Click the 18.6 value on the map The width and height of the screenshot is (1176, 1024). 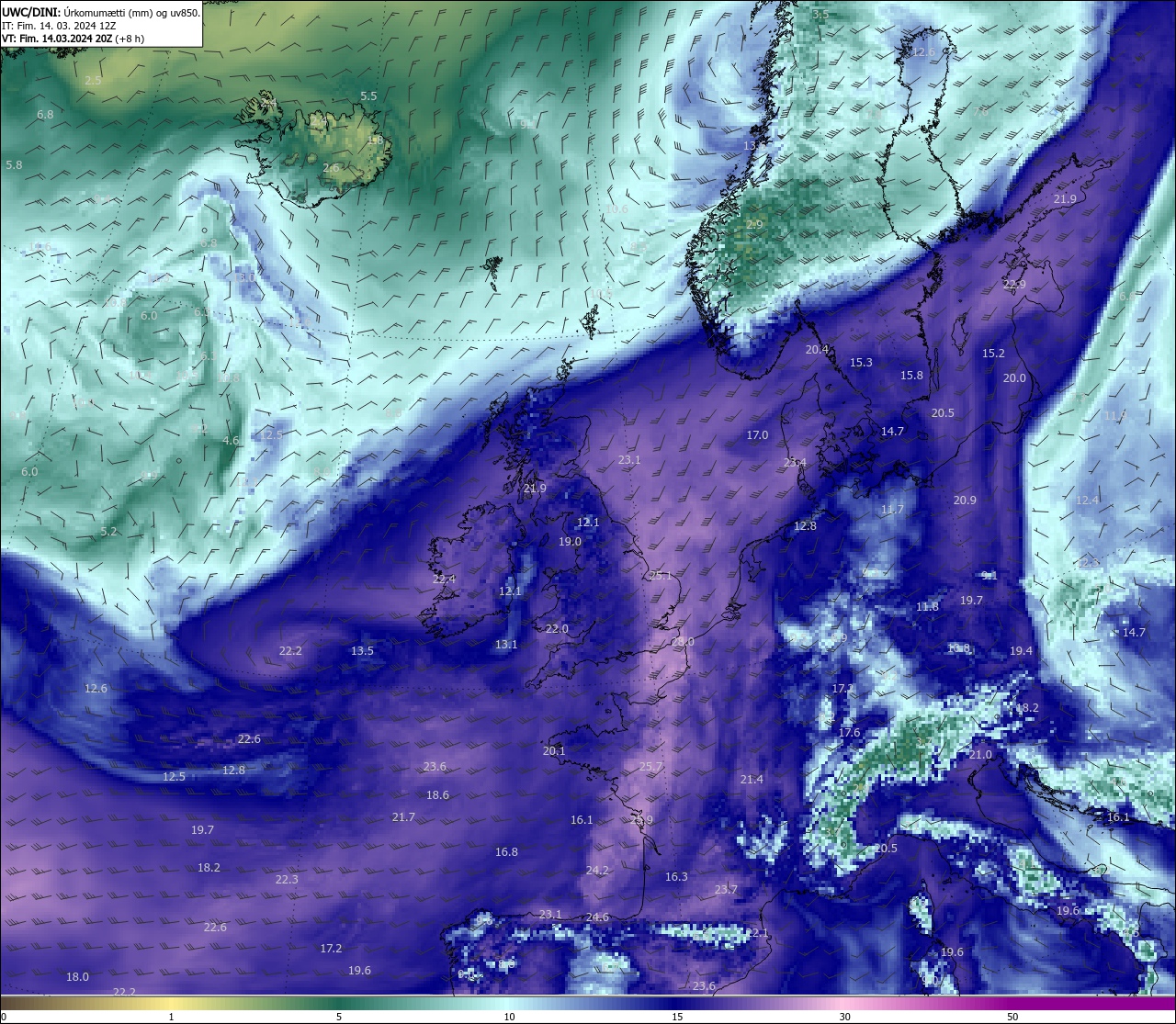click(x=437, y=795)
